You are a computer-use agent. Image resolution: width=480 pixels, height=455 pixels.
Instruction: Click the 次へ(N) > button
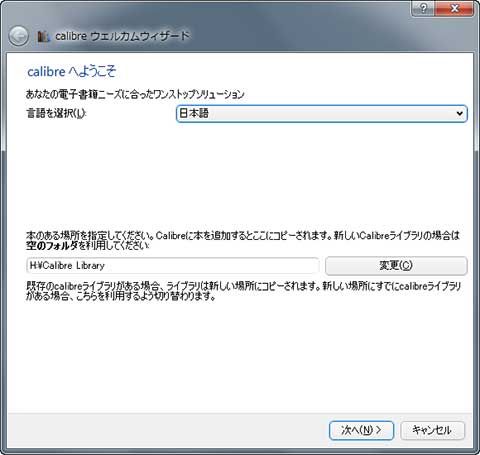click(x=361, y=430)
